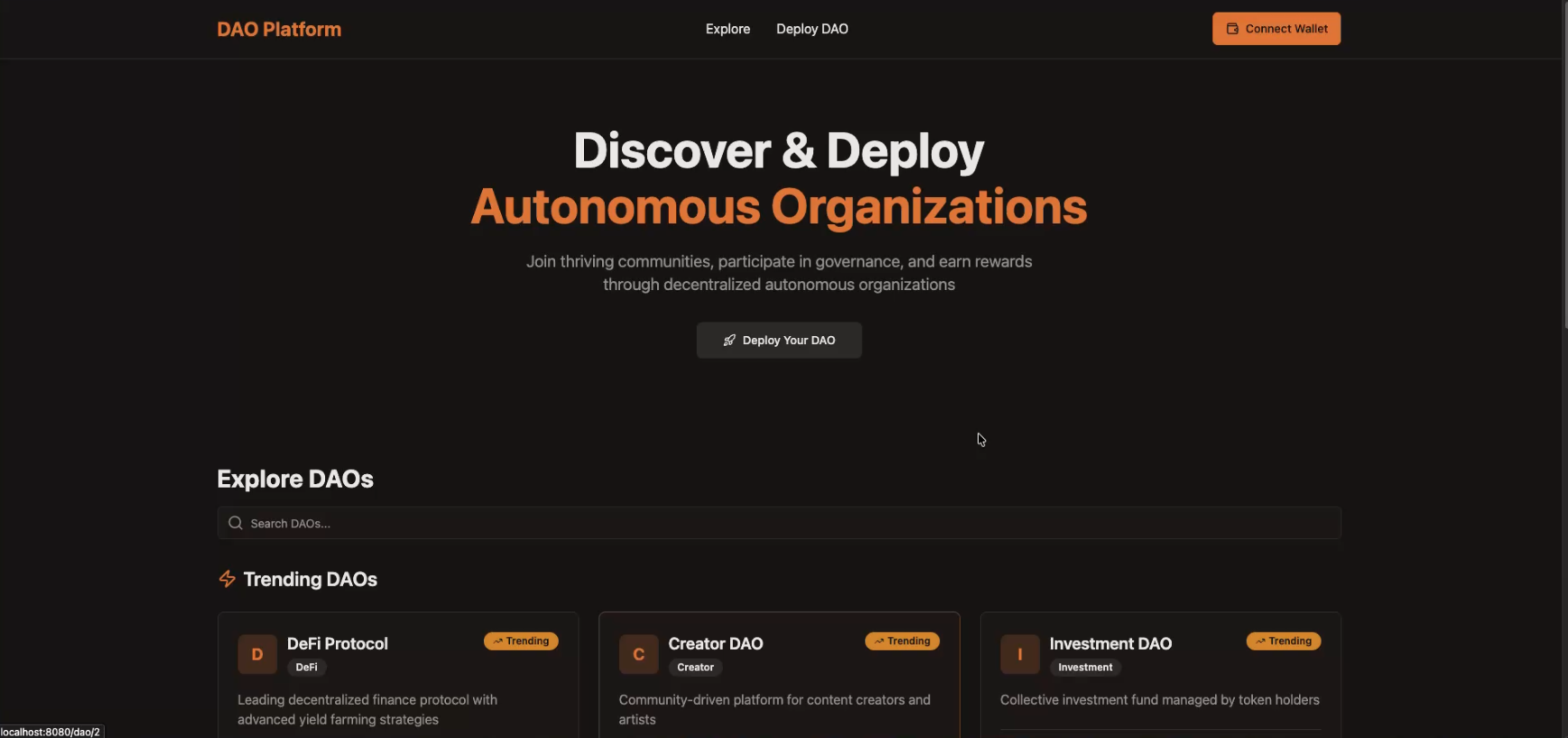This screenshot has width=1568, height=738.
Task: Click the search magnifier icon
Action: click(x=236, y=523)
